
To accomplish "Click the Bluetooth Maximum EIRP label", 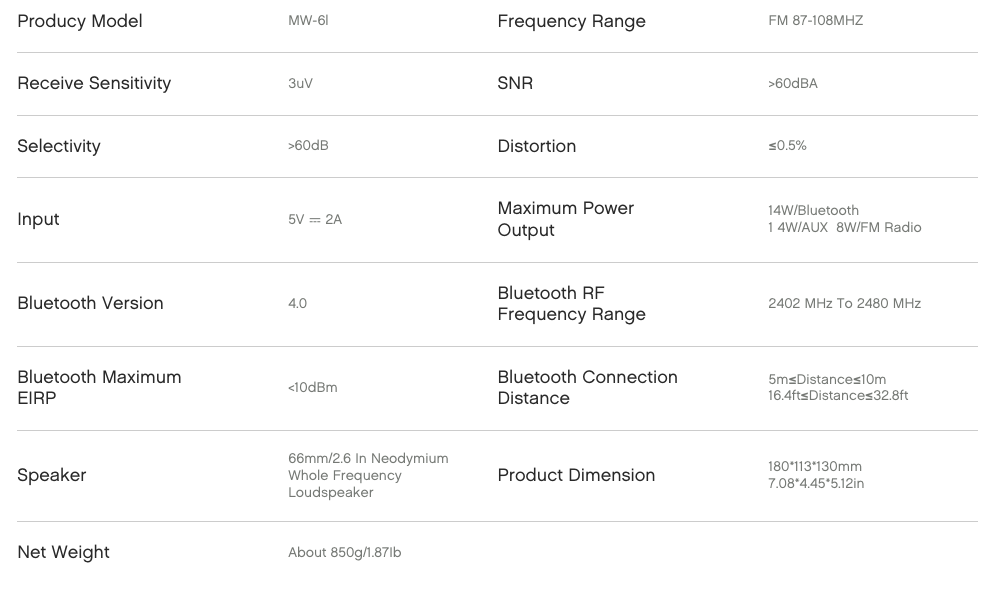I will (x=99, y=387).
